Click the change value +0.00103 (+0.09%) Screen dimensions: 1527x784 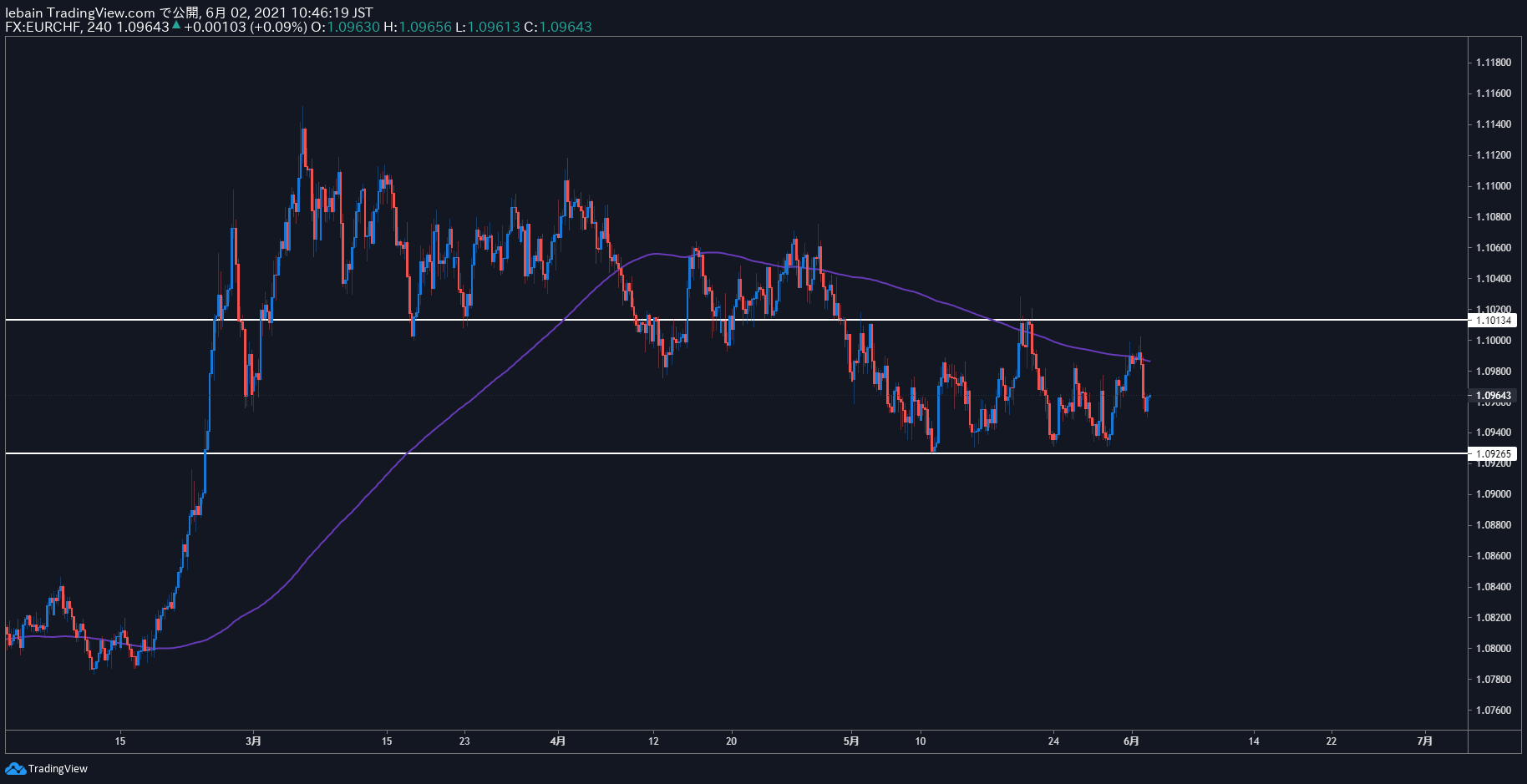coord(245,27)
